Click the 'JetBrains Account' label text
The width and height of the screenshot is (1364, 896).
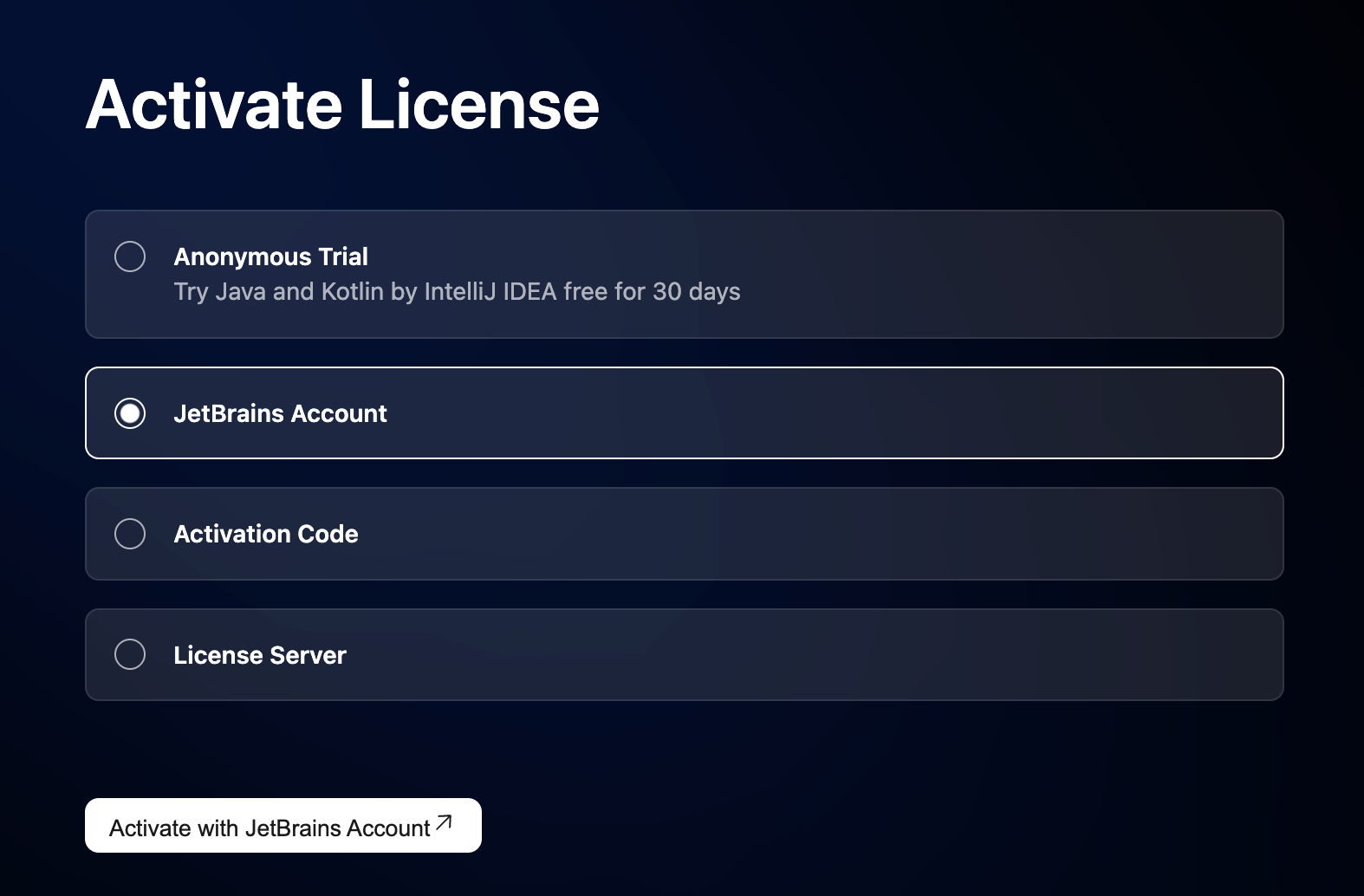pos(280,413)
